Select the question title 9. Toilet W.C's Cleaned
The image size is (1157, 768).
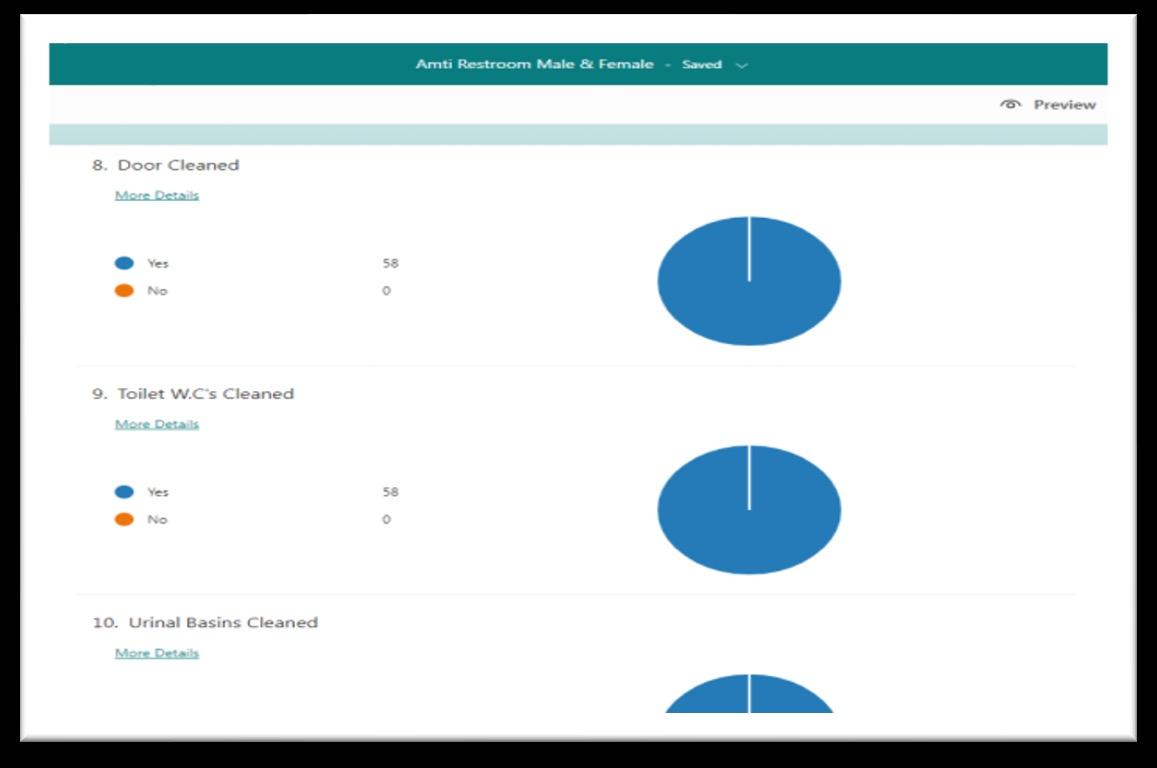pos(193,393)
